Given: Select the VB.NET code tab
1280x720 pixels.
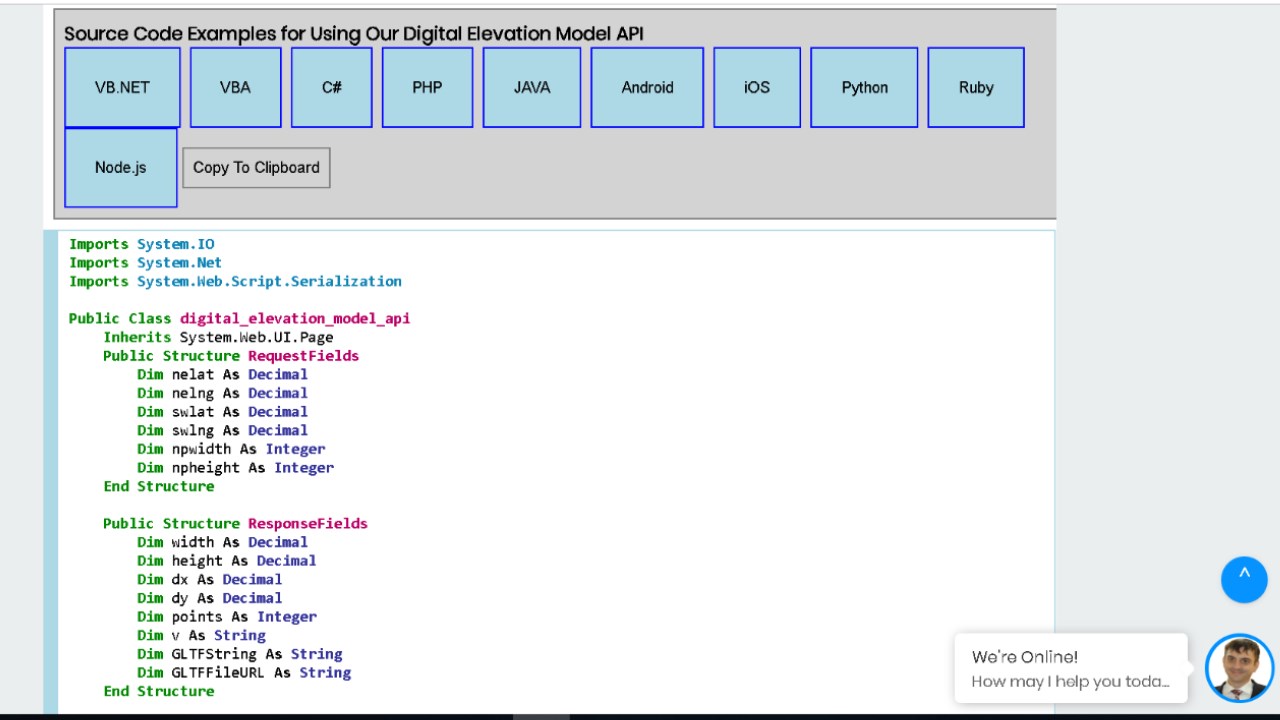Looking at the screenshot, I should [122, 87].
